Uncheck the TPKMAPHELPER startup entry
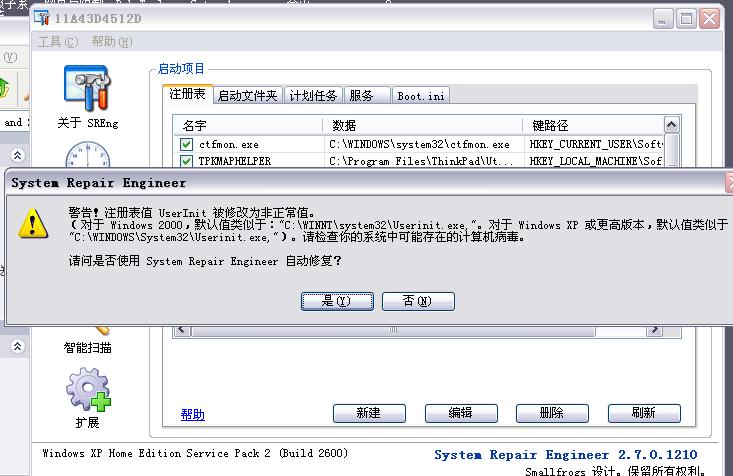The width and height of the screenshot is (733, 476). 186,161
